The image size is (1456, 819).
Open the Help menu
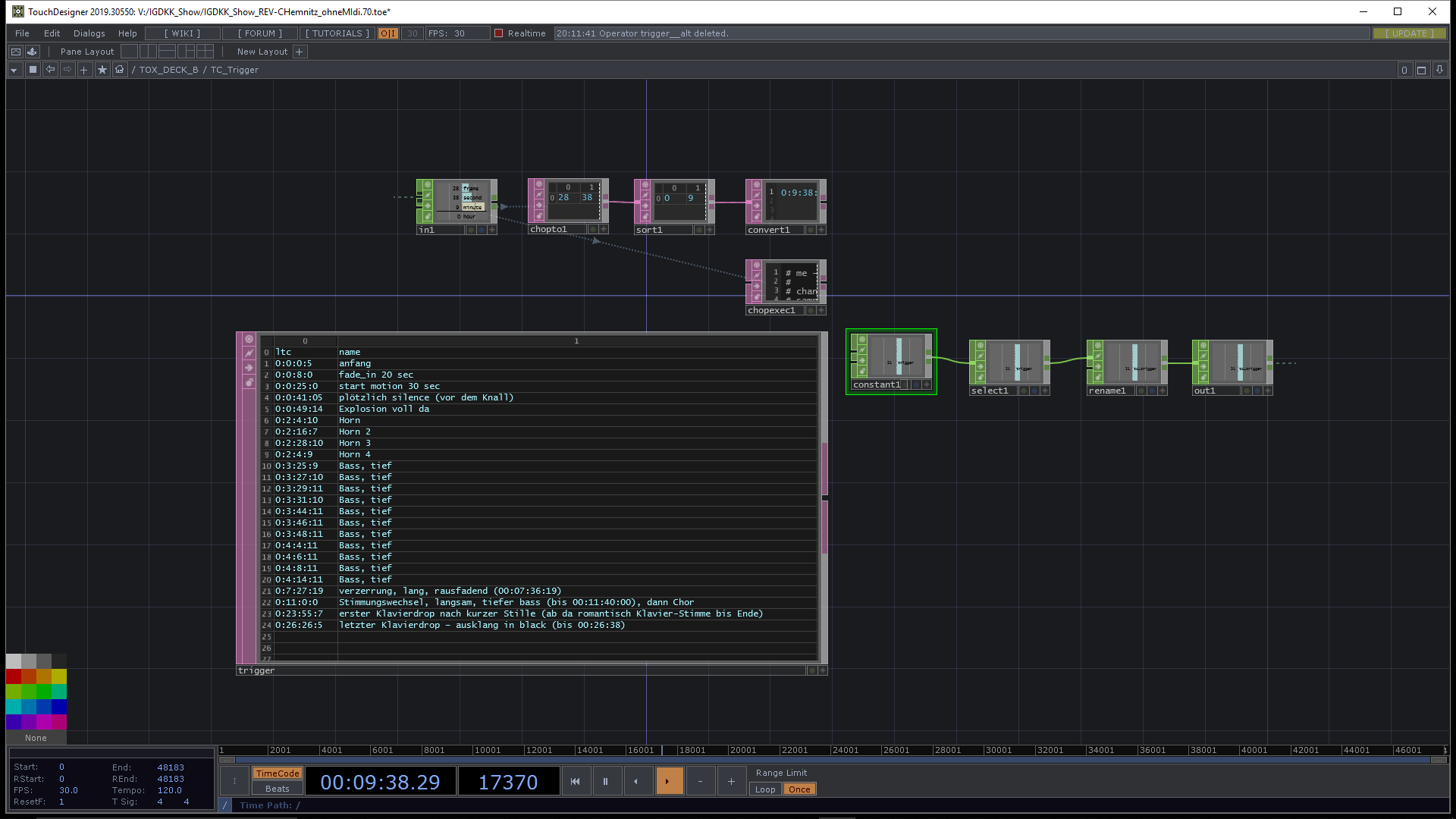(x=127, y=33)
